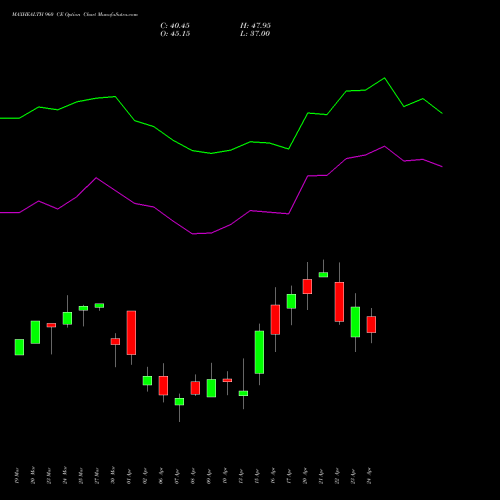500x500 pixels.
Task: Select the high value H: 47.95
Action: 255,26
